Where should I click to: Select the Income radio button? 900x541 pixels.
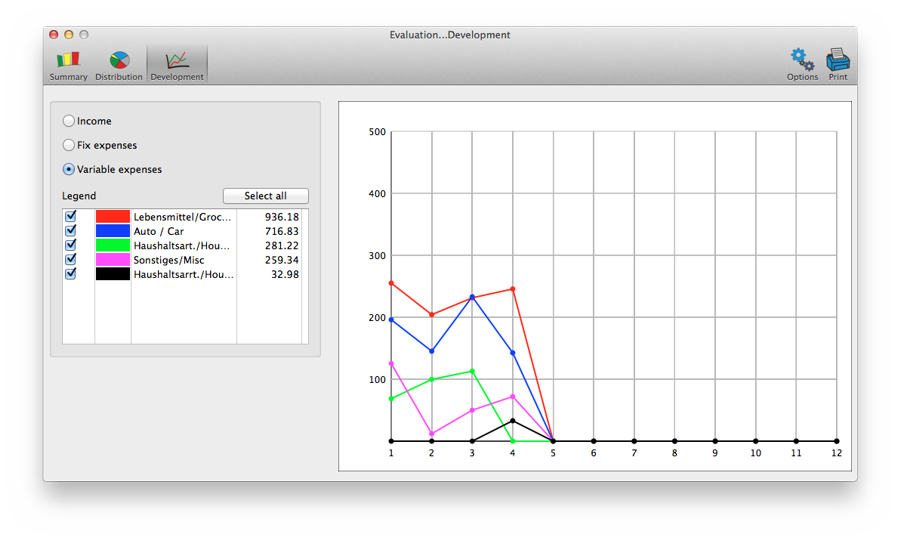click(69, 121)
